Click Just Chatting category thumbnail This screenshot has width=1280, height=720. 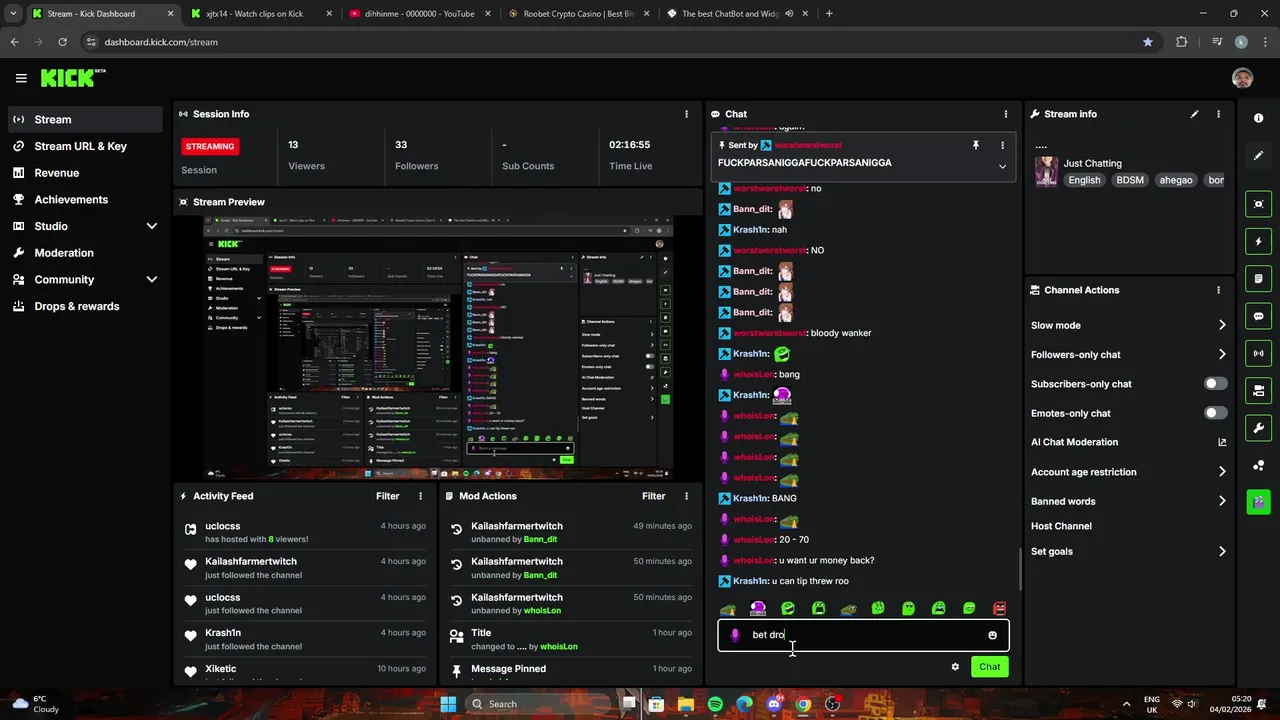pyautogui.click(x=1046, y=171)
